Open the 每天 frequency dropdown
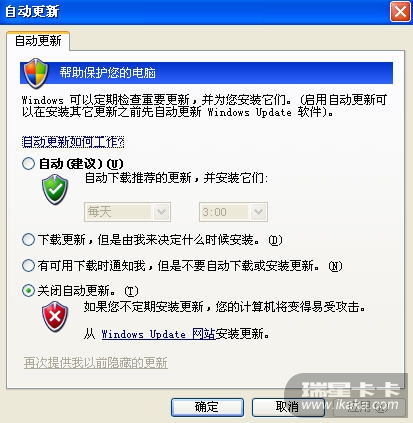This screenshot has height=423, width=413. click(x=127, y=212)
